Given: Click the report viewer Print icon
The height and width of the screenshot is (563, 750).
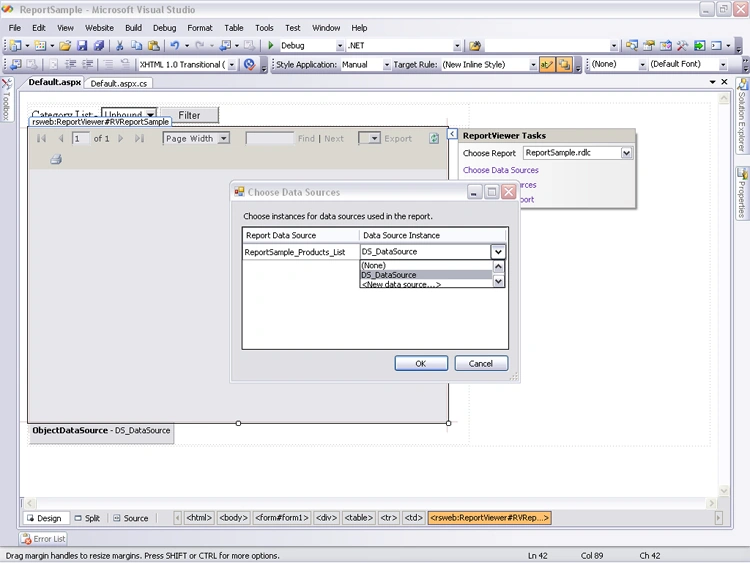Looking at the screenshot, I should click(x=56, y=159).
